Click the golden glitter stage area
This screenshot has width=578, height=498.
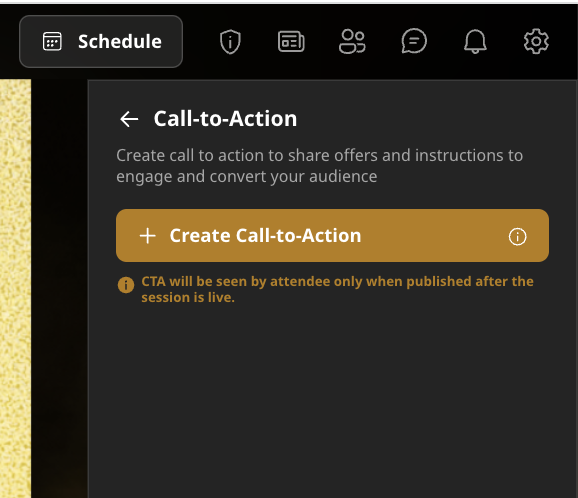(15, 288)
